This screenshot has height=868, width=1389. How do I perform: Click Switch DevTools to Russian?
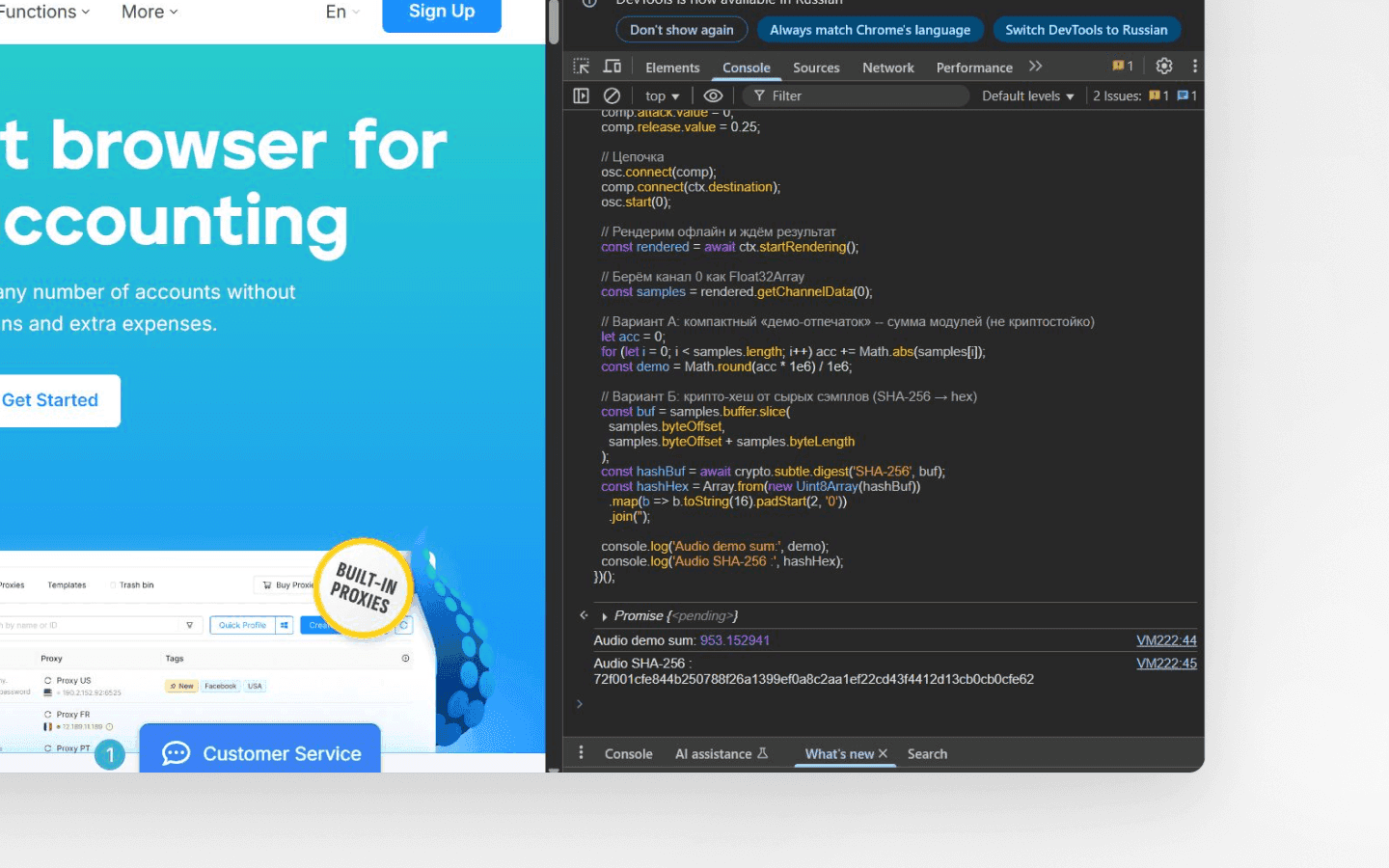tap(1086, 30)
